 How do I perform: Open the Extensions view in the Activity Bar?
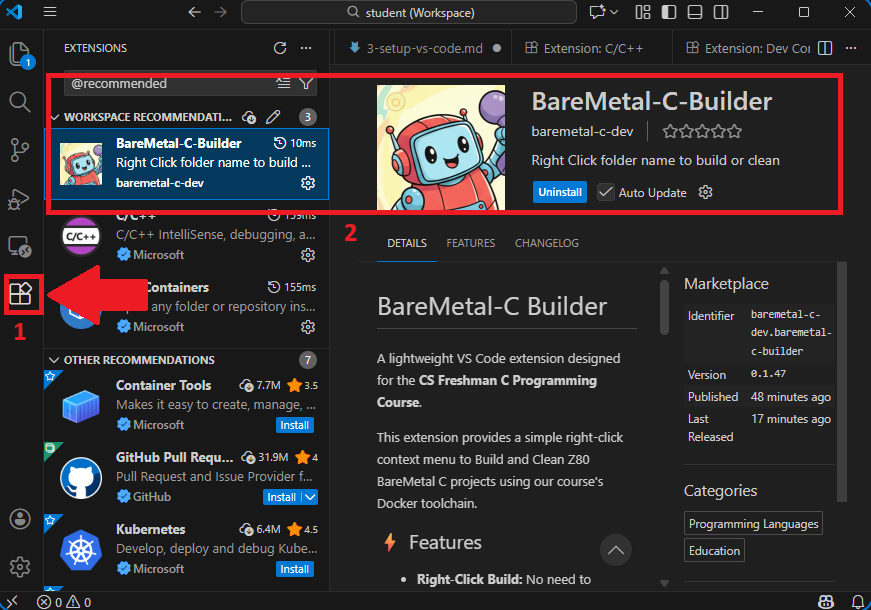(x=20, y=294)
